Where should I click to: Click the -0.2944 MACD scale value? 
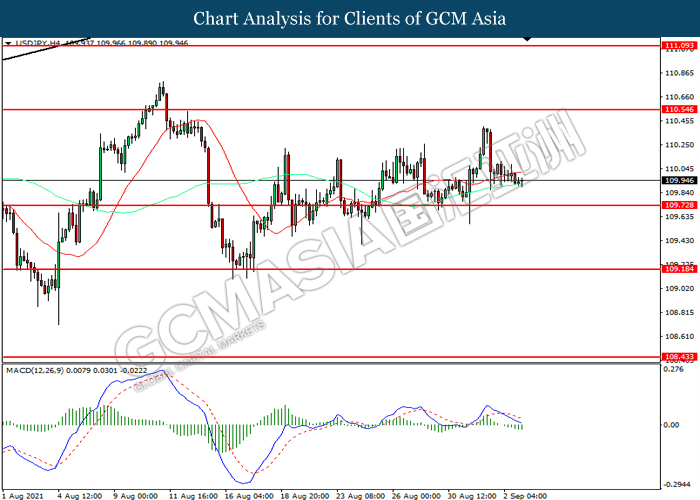675,484
